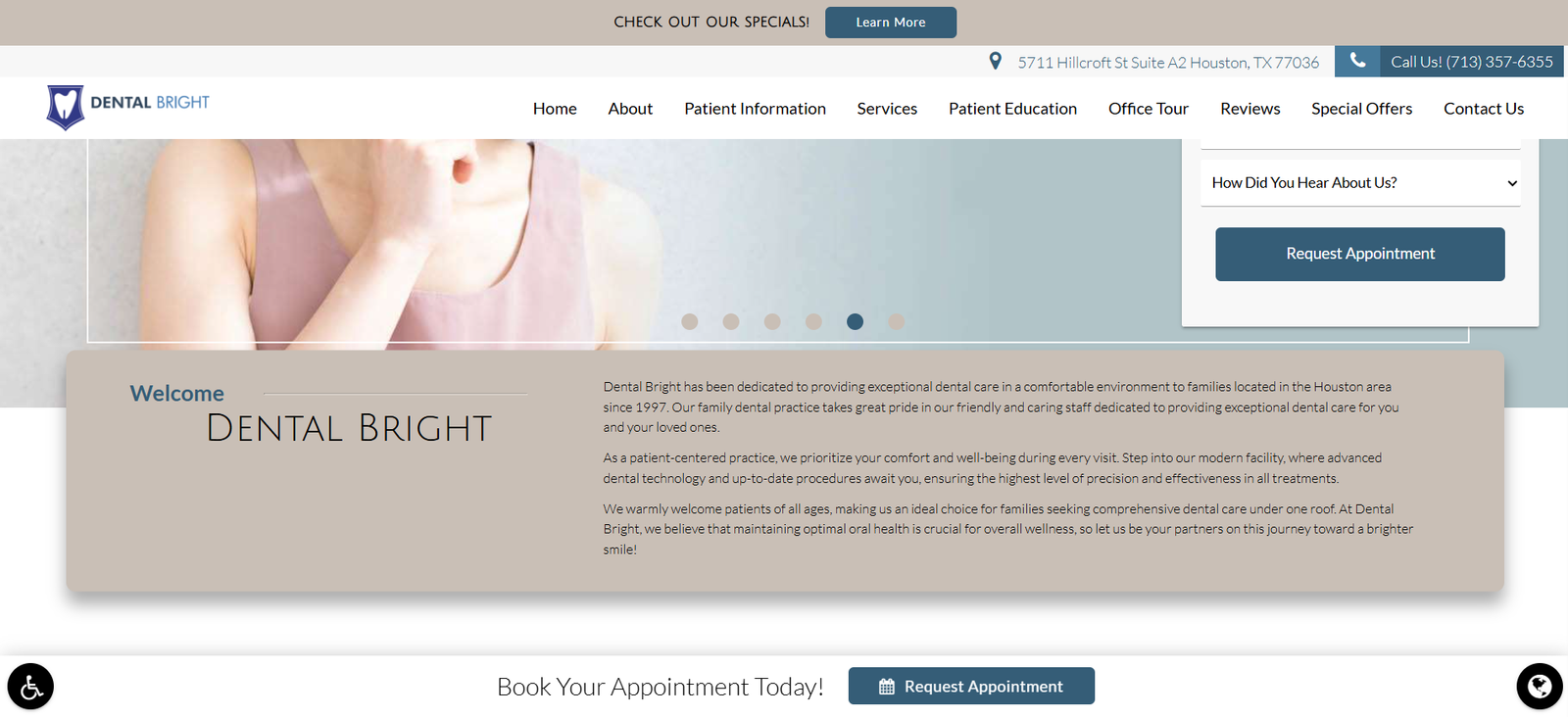Select the third slideshow dot
Viewport: 1568px width, 717px height.
[x=772, y=321]
